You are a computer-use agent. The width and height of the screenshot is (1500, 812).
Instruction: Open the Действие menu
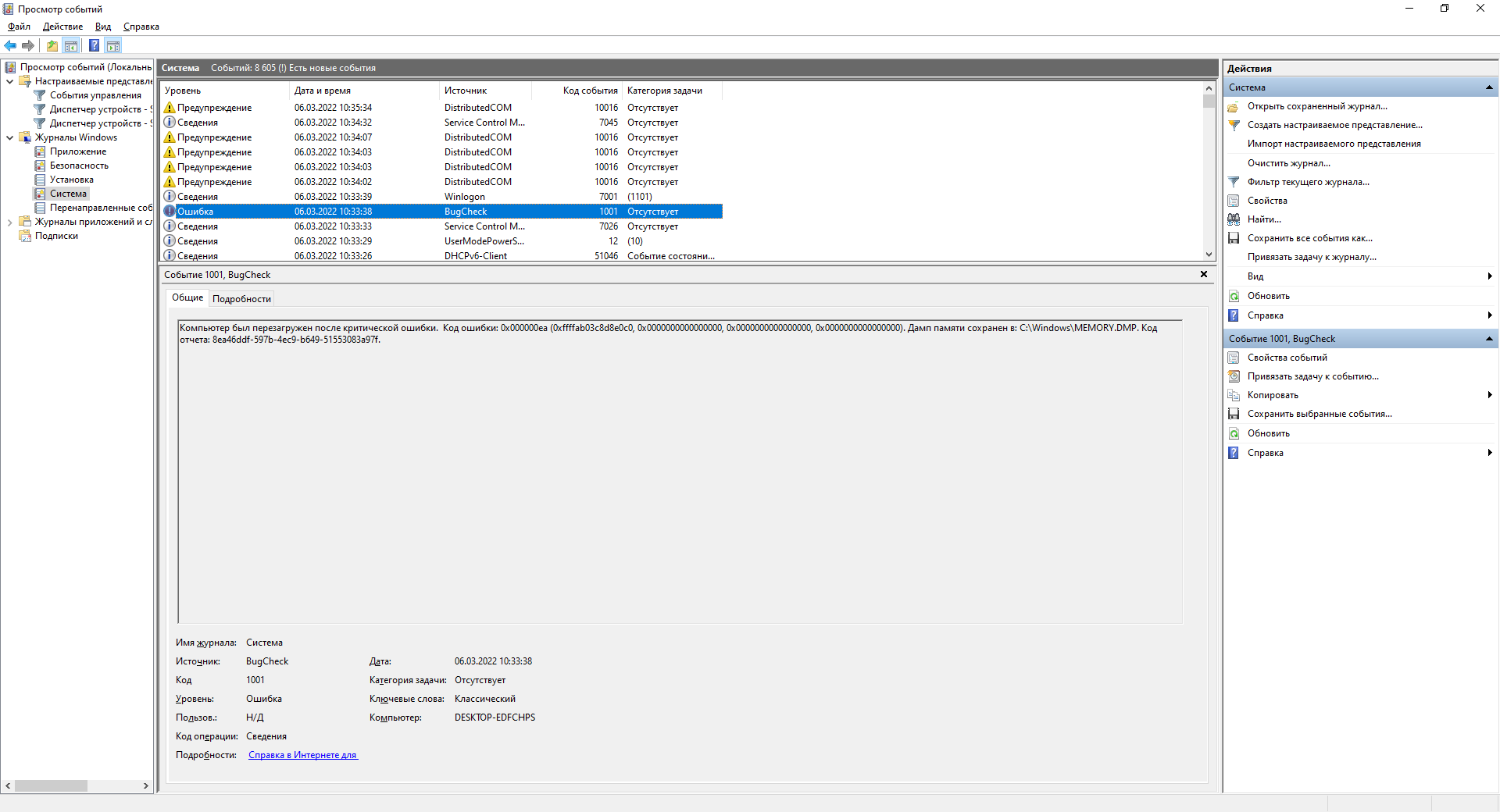click(62, 27)
